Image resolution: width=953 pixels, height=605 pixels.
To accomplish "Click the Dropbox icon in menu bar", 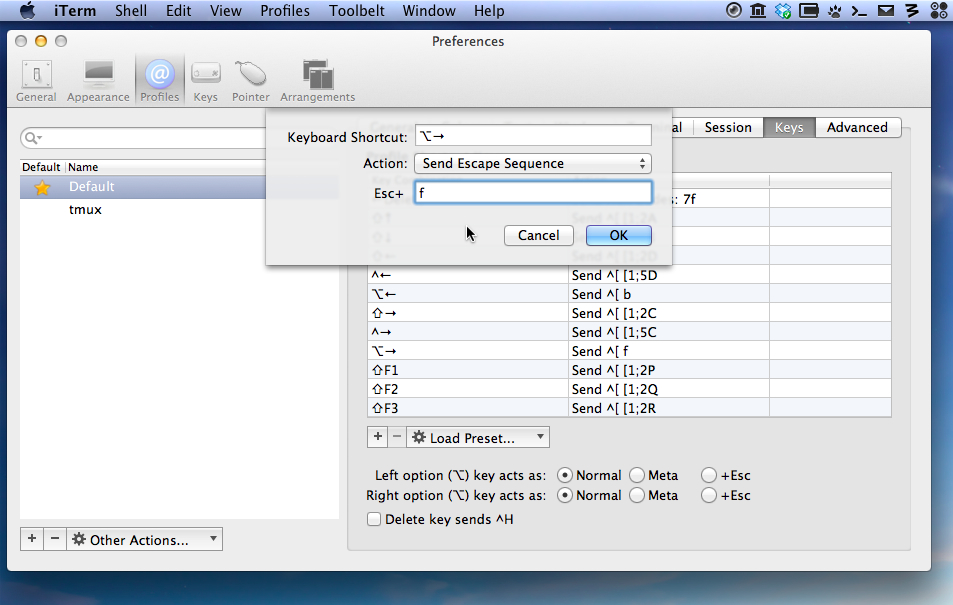I will (783, 11).
